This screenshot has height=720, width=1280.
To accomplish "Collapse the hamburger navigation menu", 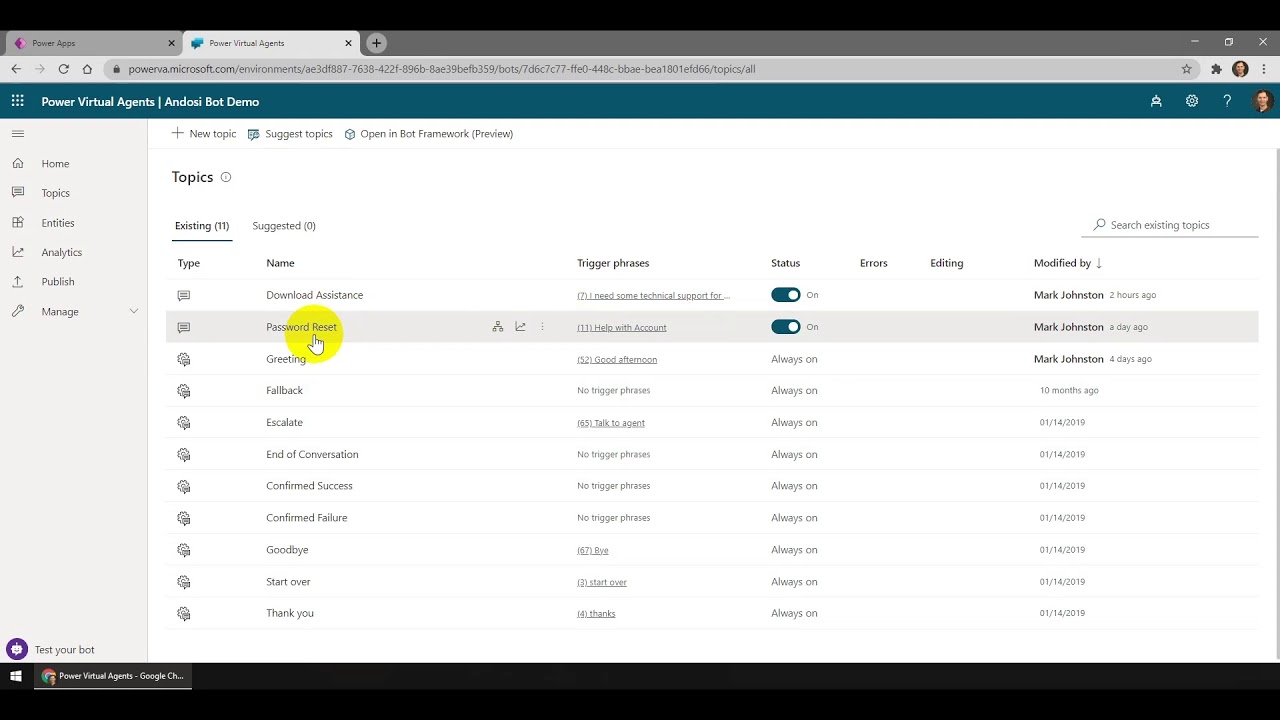I will coord(17,133).
